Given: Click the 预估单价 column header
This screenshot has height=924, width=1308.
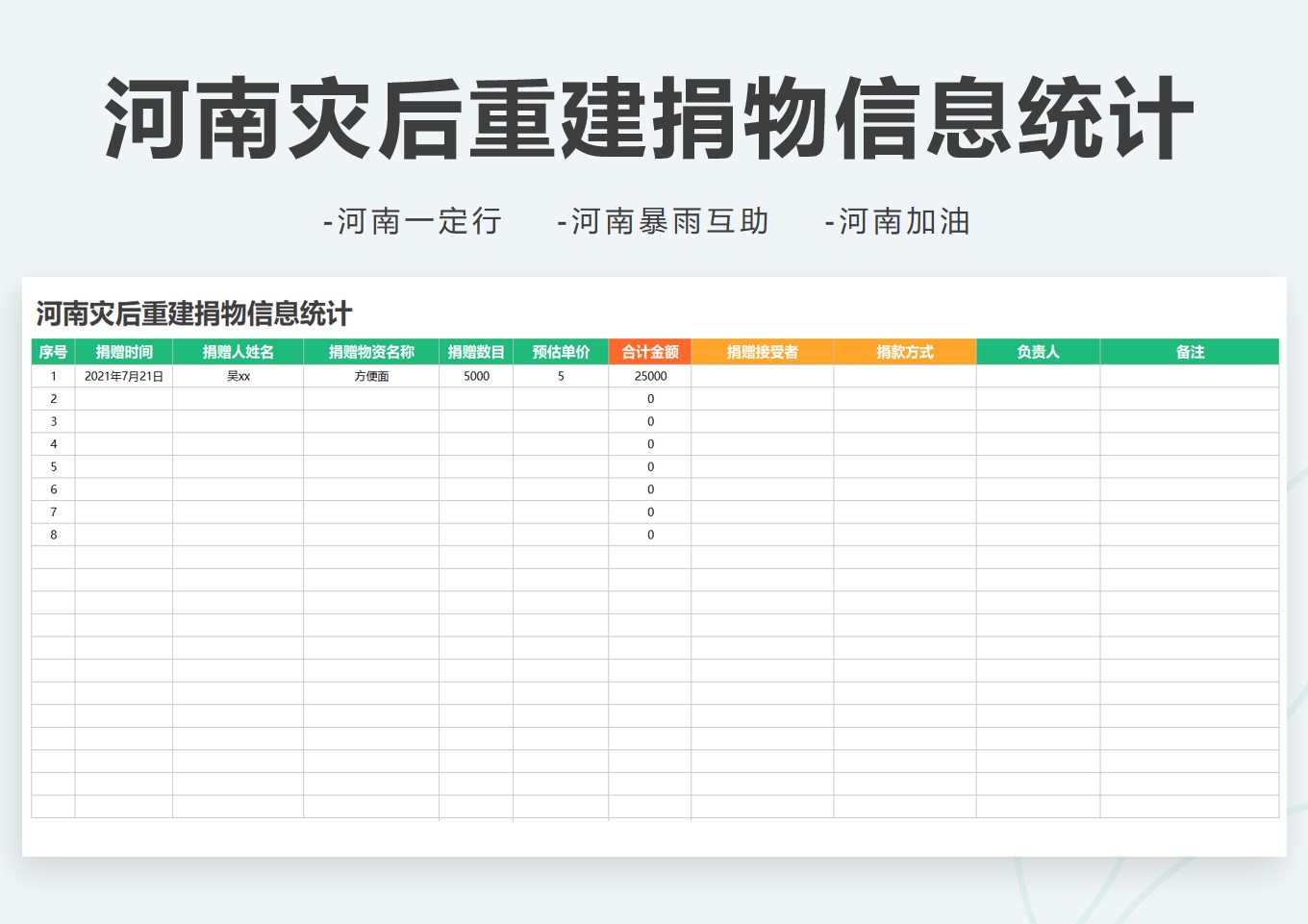Looking at the screenshot, I should coord(561,352).
